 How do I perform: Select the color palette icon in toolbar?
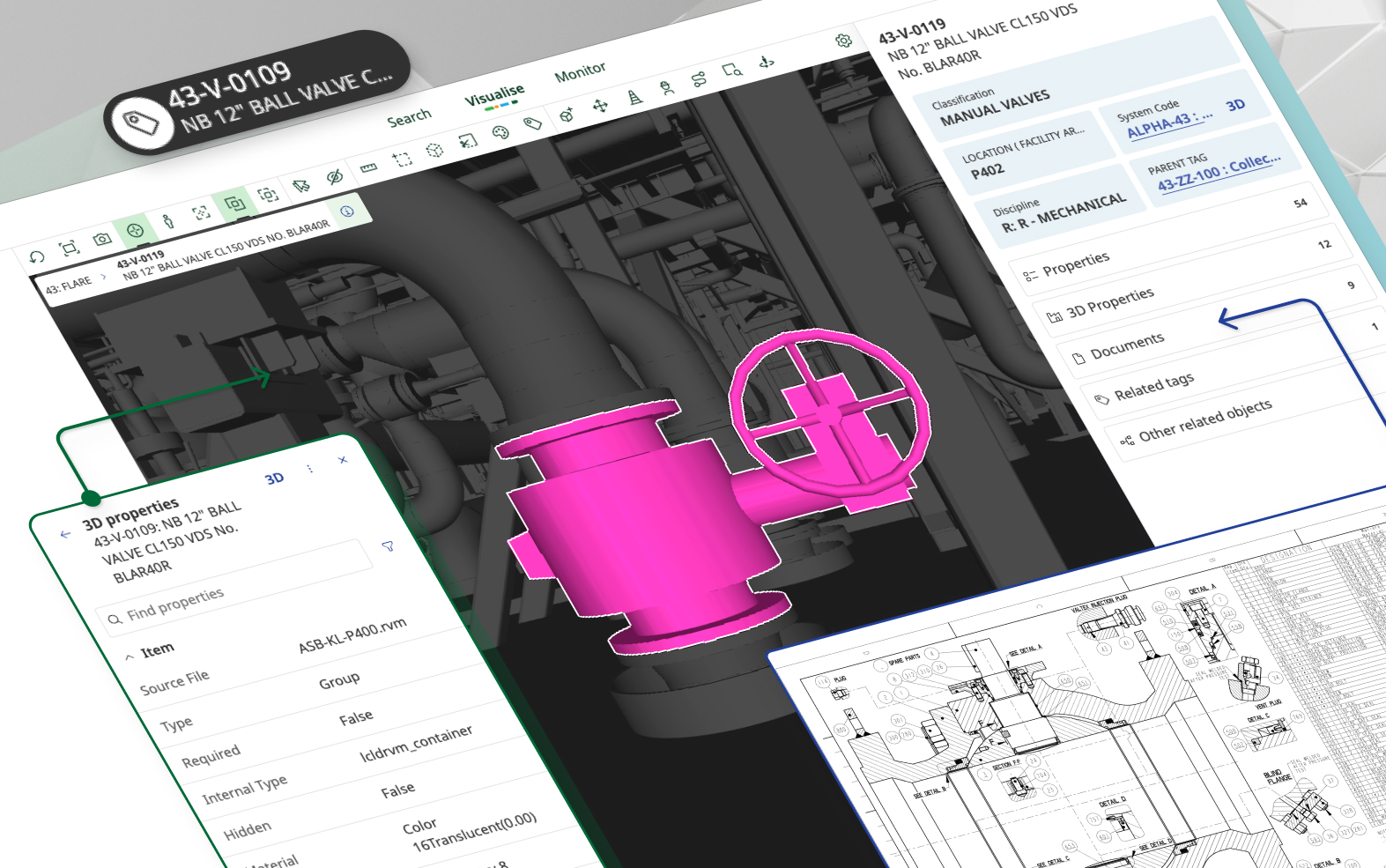[500, 133]
